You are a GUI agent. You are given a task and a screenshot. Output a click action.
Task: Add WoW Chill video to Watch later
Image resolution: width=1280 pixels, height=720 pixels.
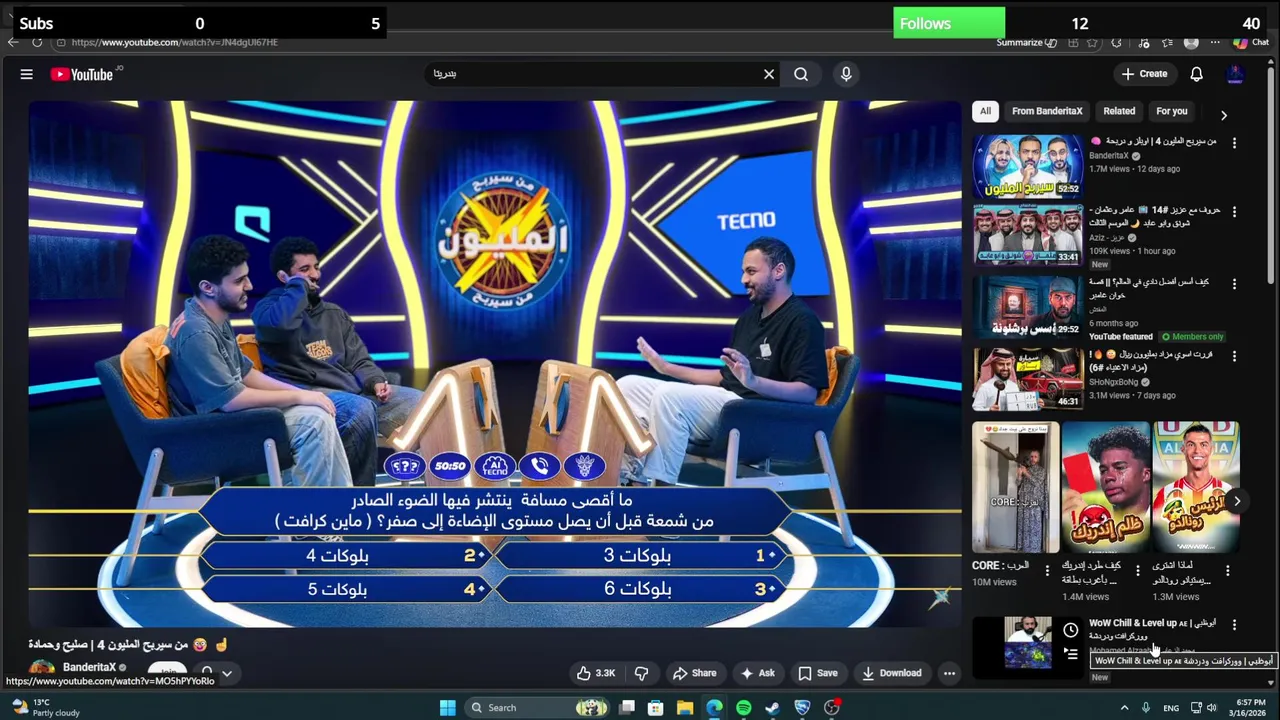click(1071, 630)
